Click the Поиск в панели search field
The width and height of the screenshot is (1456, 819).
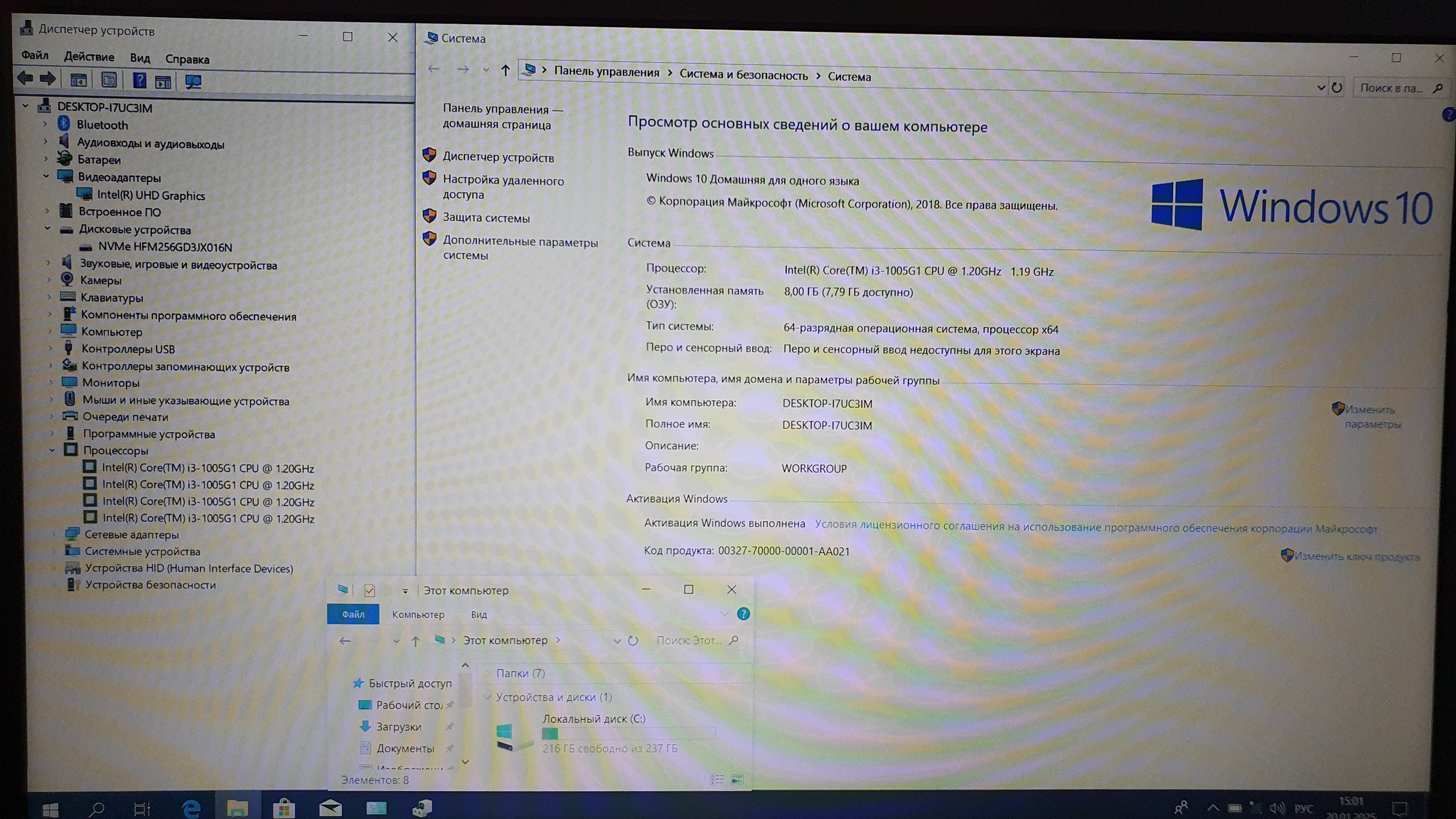(x=1391, y=87)
